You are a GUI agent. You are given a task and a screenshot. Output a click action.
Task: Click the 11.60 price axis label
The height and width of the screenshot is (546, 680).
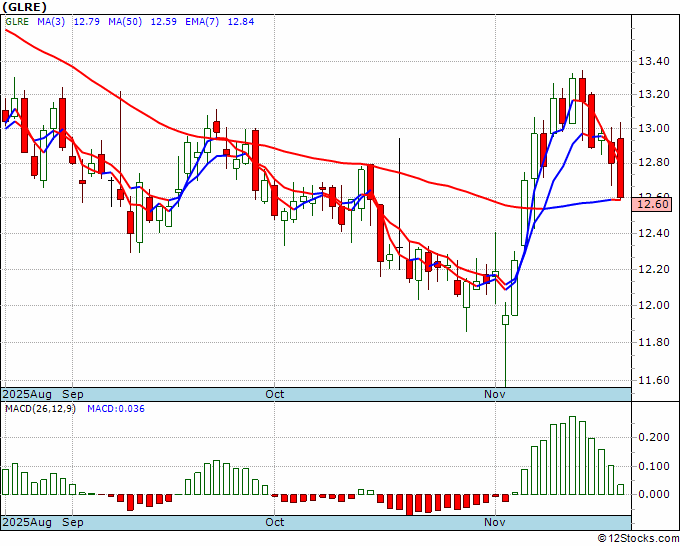[x=654, y=380]
